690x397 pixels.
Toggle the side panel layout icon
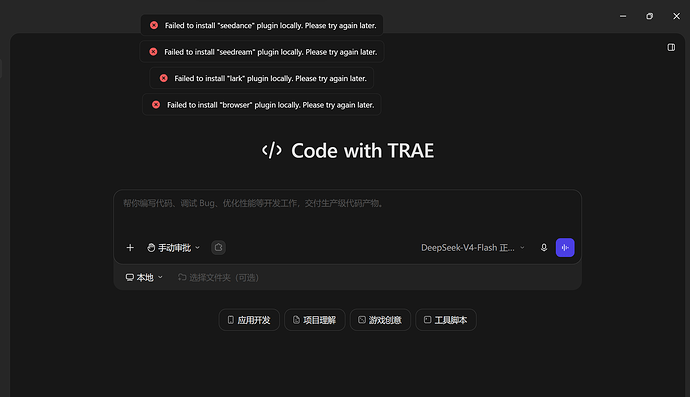point(671,47)
